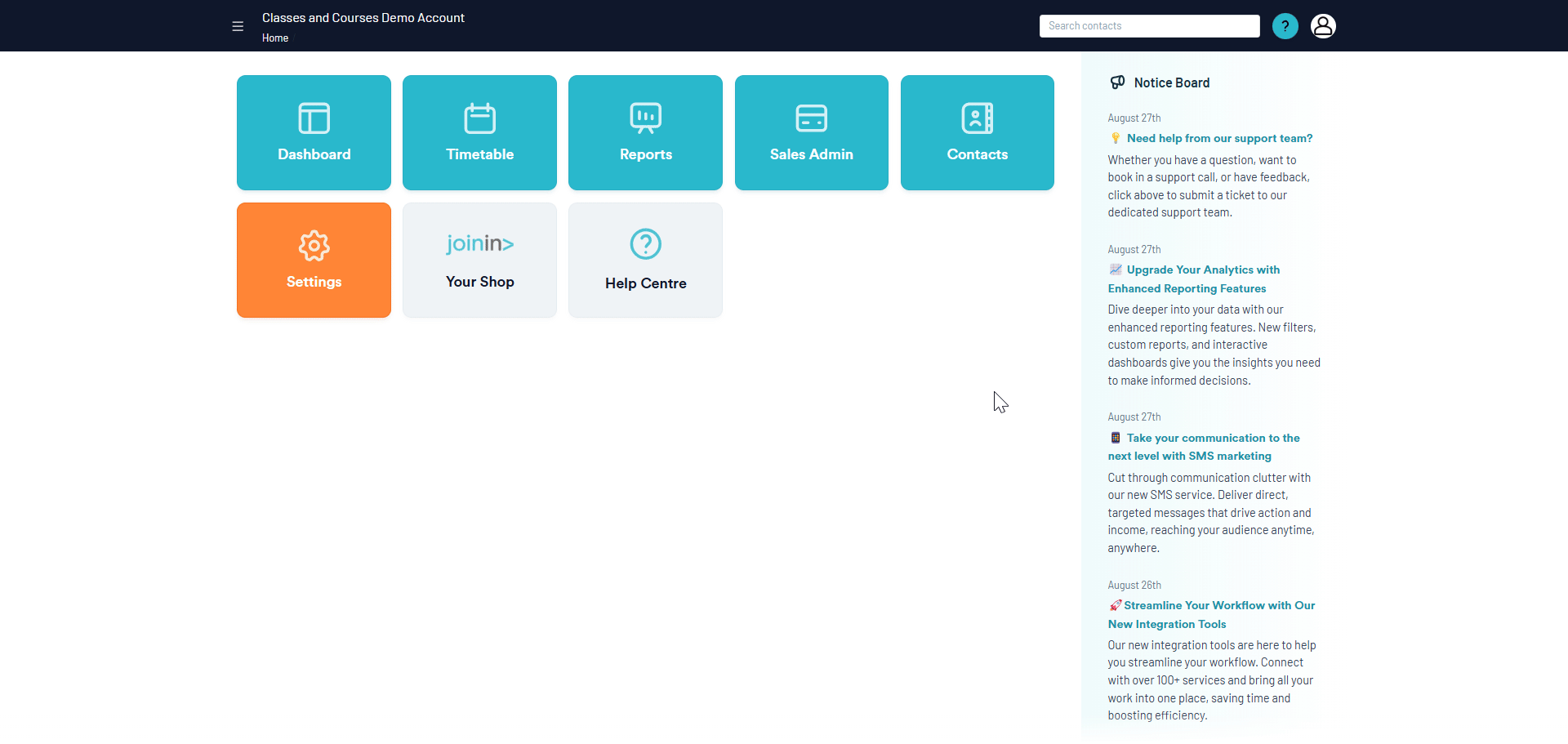Open Streamline Your Workflow notice link
The image size is (1568, 744).
tap(1218, 606)
